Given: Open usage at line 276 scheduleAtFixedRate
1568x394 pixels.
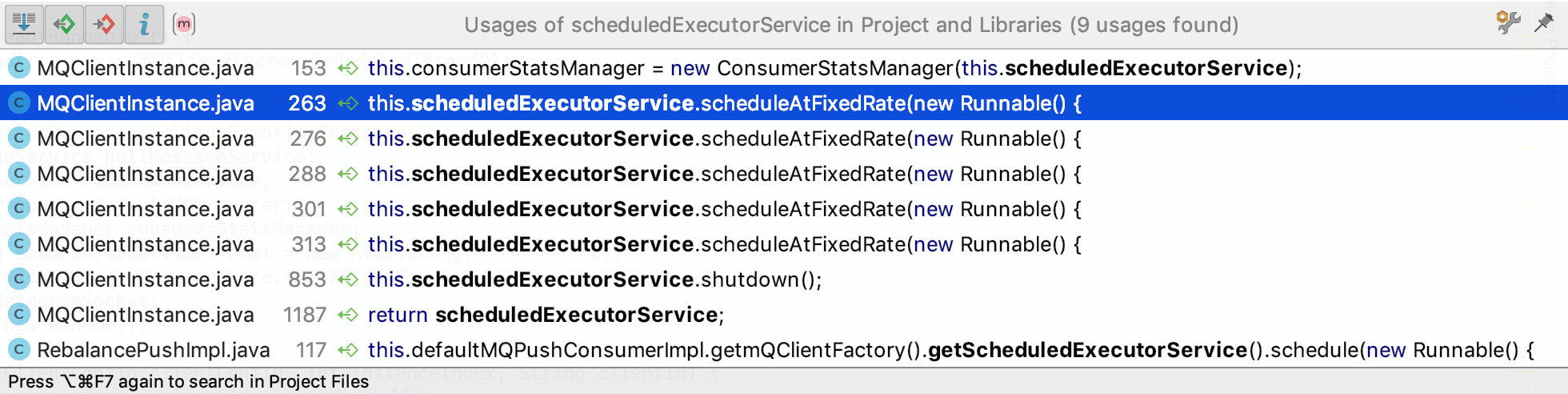Looking at the screenshot, I should tap(784, 139).
